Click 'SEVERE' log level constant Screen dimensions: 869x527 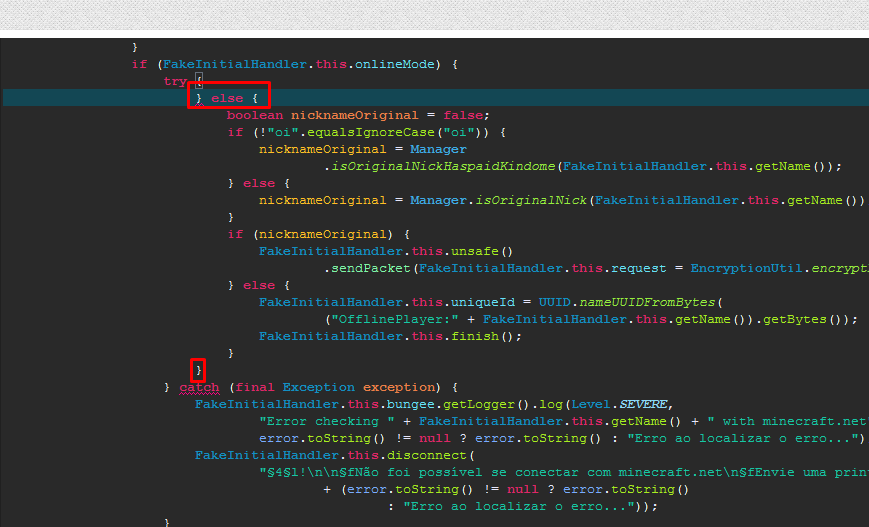click(x=643, y=405)
